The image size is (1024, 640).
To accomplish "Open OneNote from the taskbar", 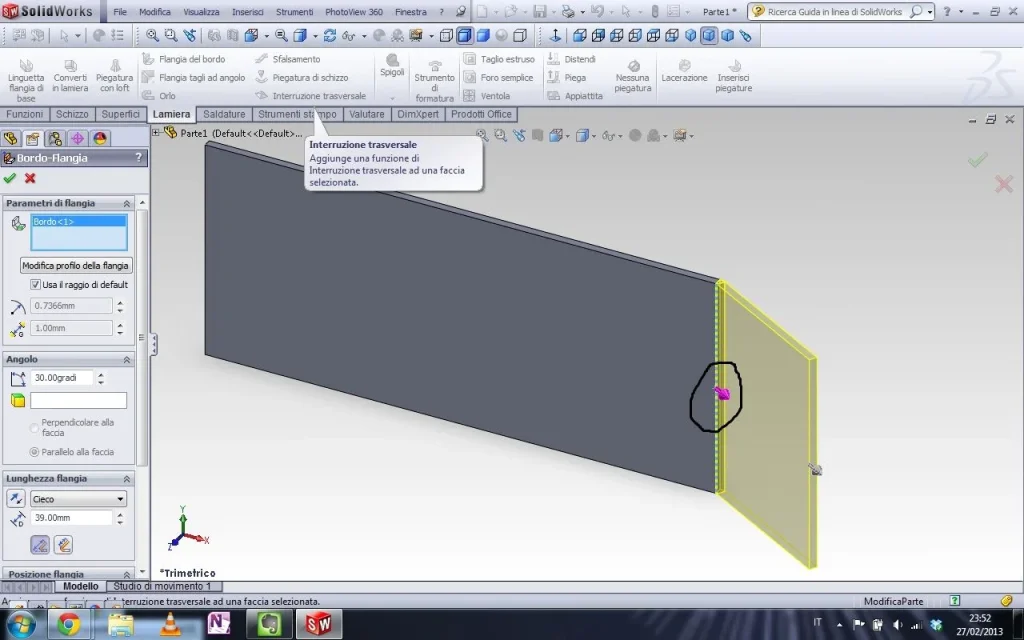I will point(218,624).
